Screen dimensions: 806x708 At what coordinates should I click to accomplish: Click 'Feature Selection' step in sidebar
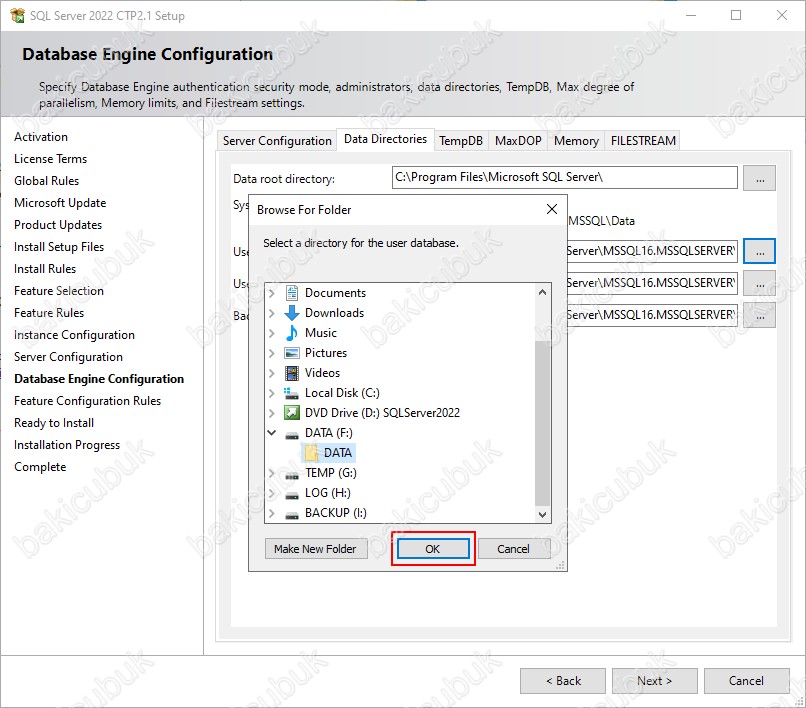pos(59,291)
